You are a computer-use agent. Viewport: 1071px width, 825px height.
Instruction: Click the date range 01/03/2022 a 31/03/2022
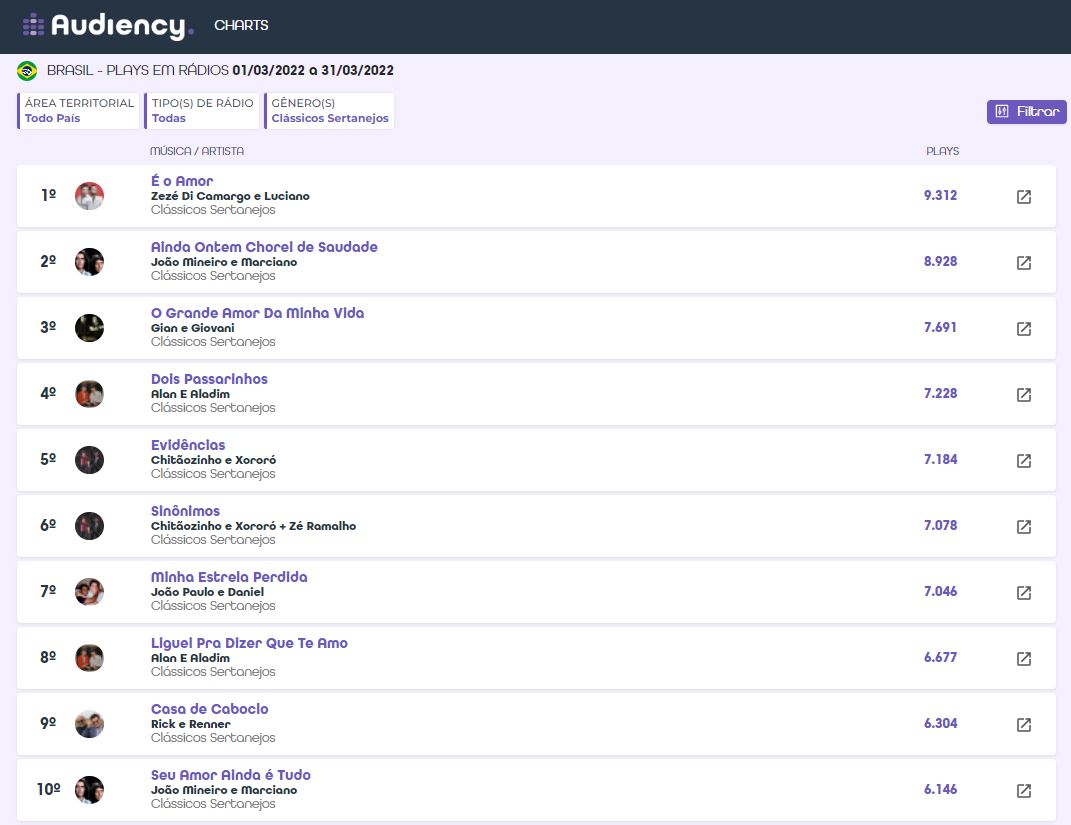[x=313, y=70]
